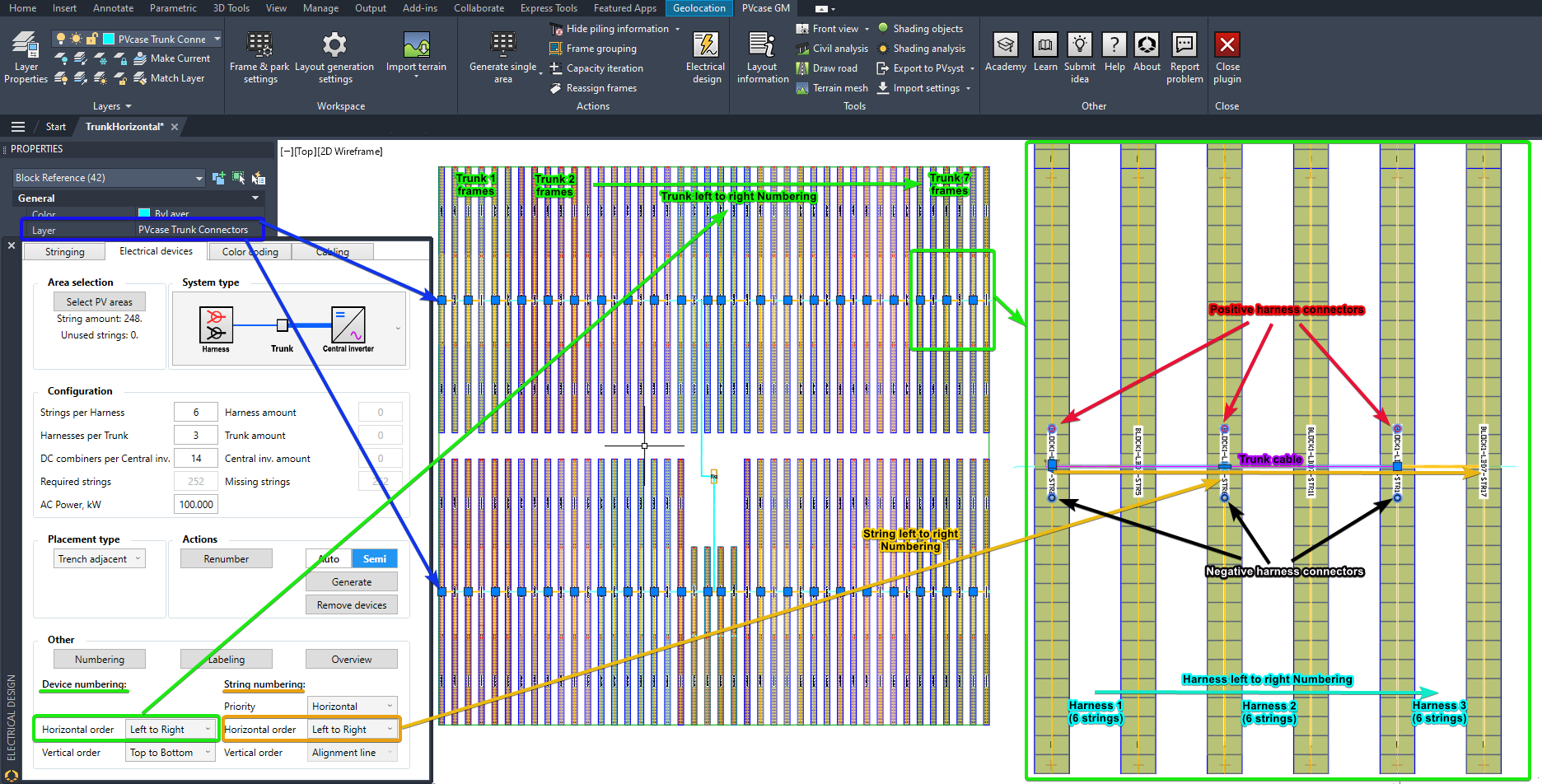This screenshot has height=784, width=1542.
Task: Click AC Power kW input field
Action: click(x=196, y=504)
